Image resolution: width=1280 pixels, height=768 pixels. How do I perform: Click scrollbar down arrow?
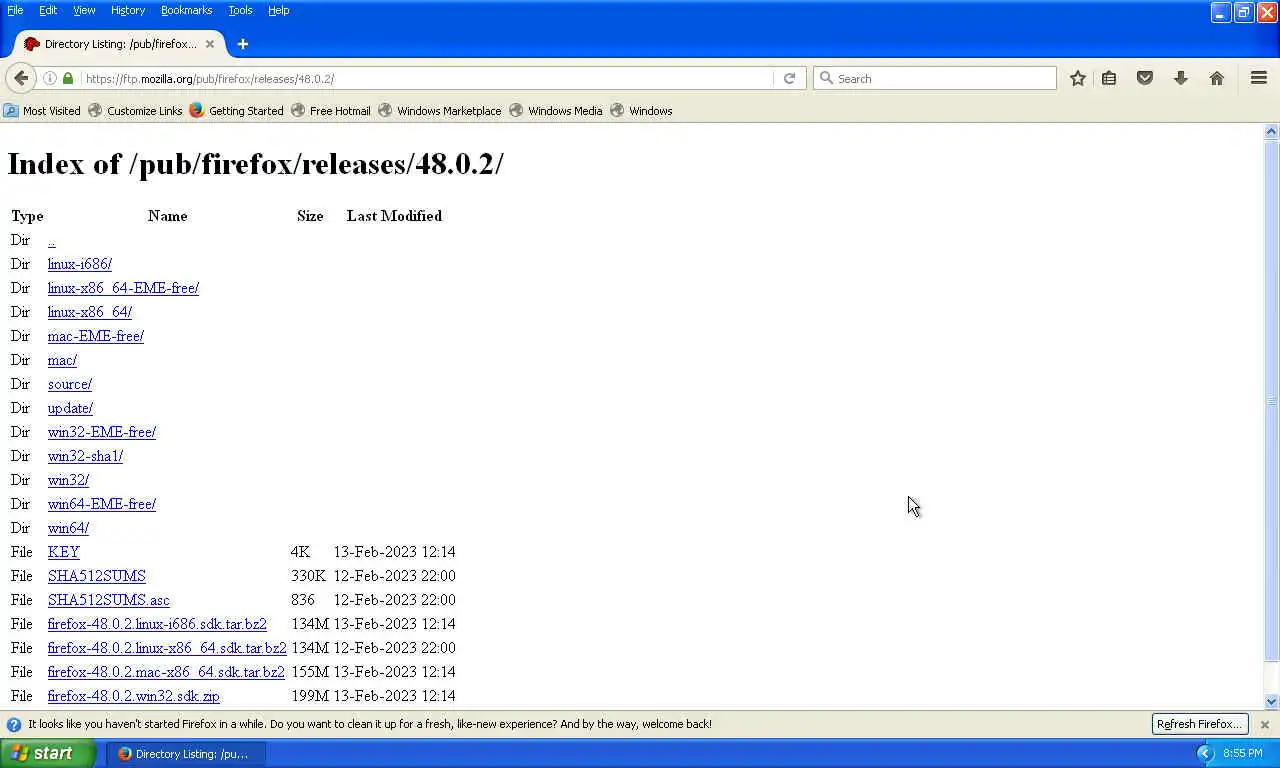pos(1272,702)
